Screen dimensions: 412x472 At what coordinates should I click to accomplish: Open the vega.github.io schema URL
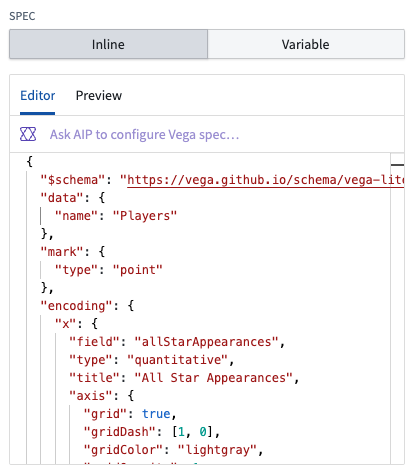(265, 180)
